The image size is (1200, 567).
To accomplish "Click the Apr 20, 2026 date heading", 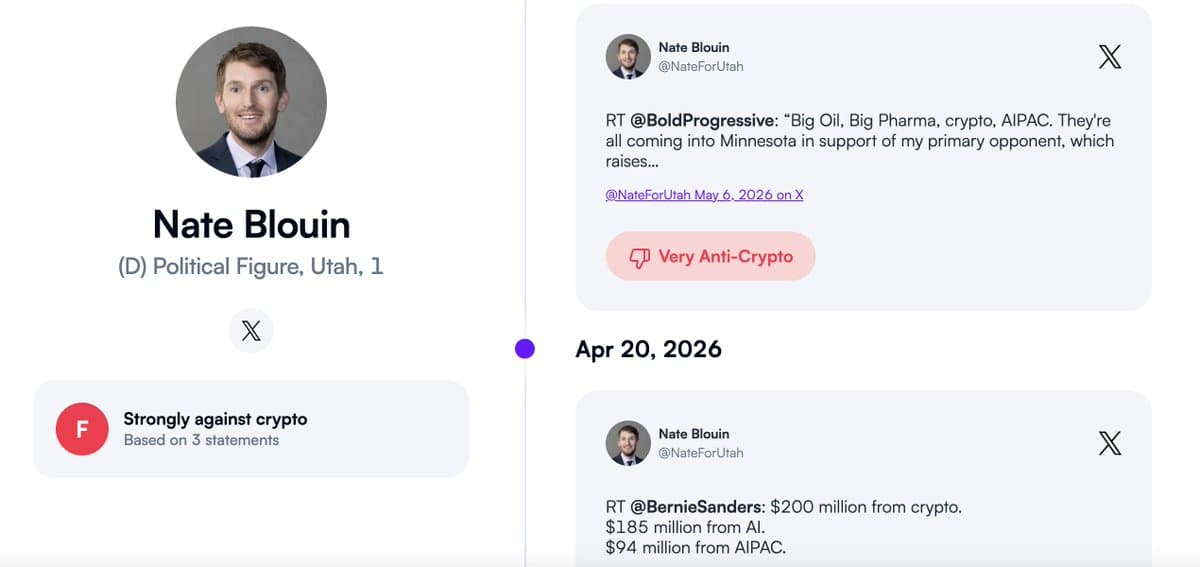I will tap(648, 349).
